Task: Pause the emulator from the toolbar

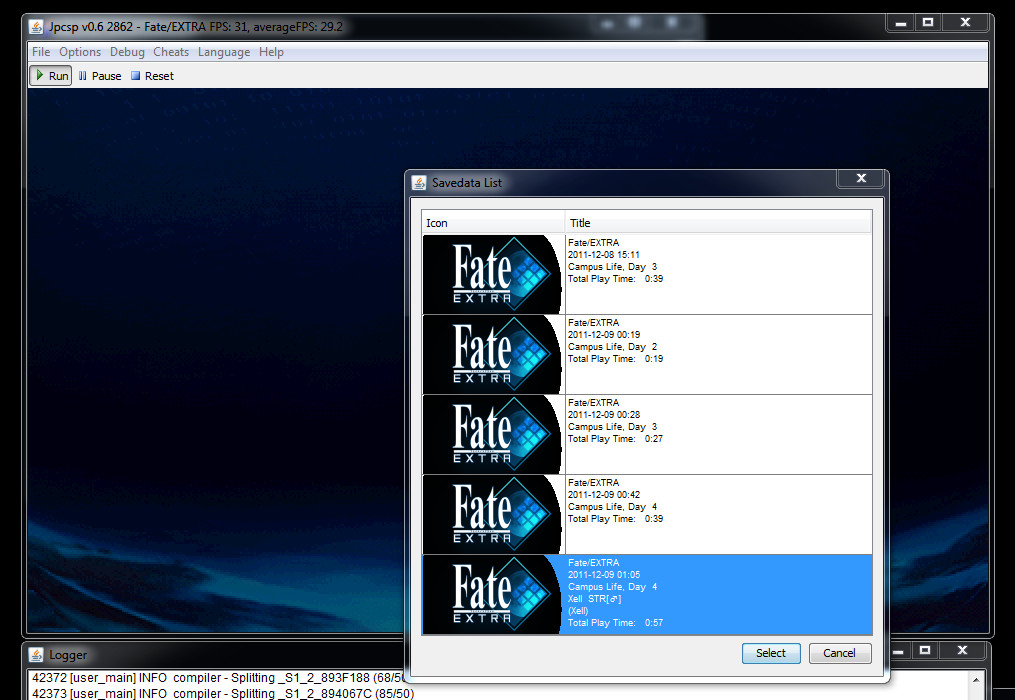Action: coord(100,76)
